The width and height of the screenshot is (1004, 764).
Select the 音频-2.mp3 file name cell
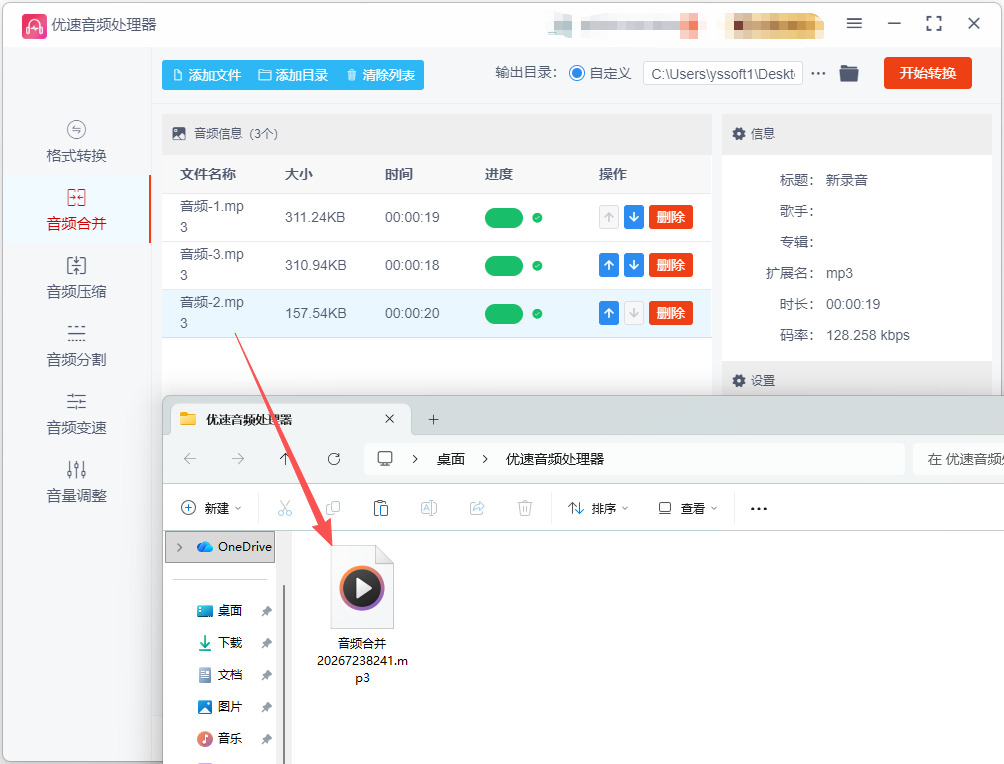[212, 313]
